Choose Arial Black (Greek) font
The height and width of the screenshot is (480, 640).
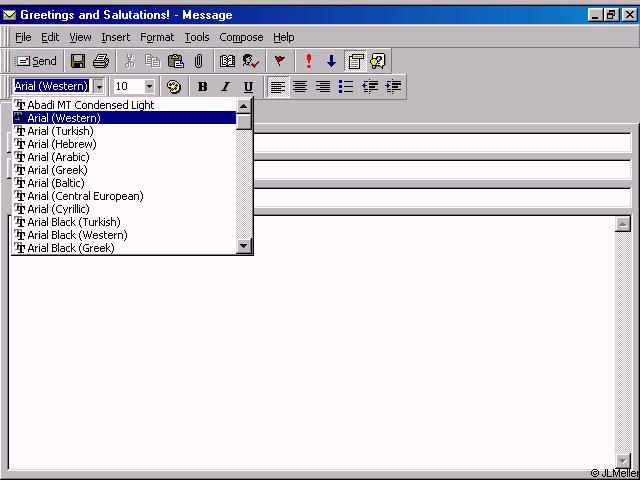124,248
